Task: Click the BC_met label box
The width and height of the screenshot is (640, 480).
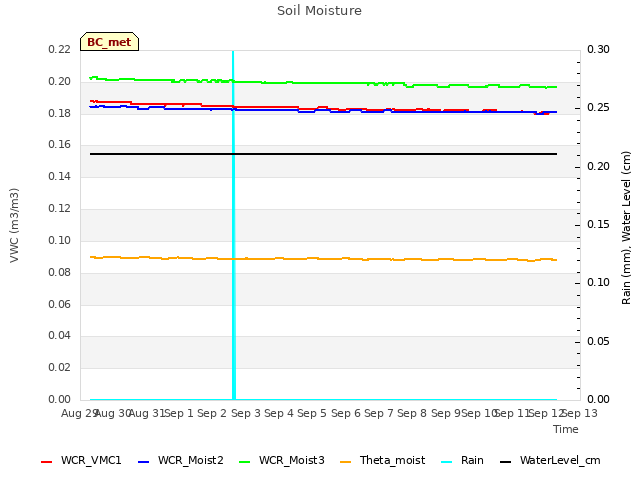Action: [109, 42]
